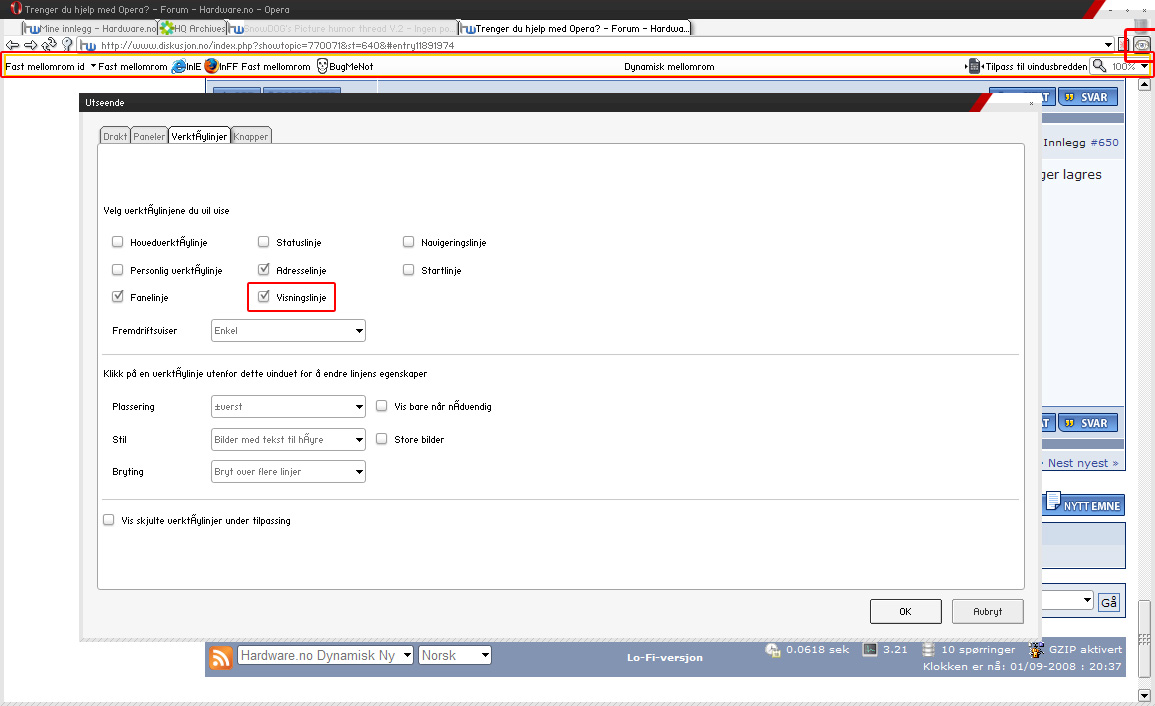Open the Lo-Fi-versjon link
Viewport: 1155px width, 706px height.
point(664,657)
